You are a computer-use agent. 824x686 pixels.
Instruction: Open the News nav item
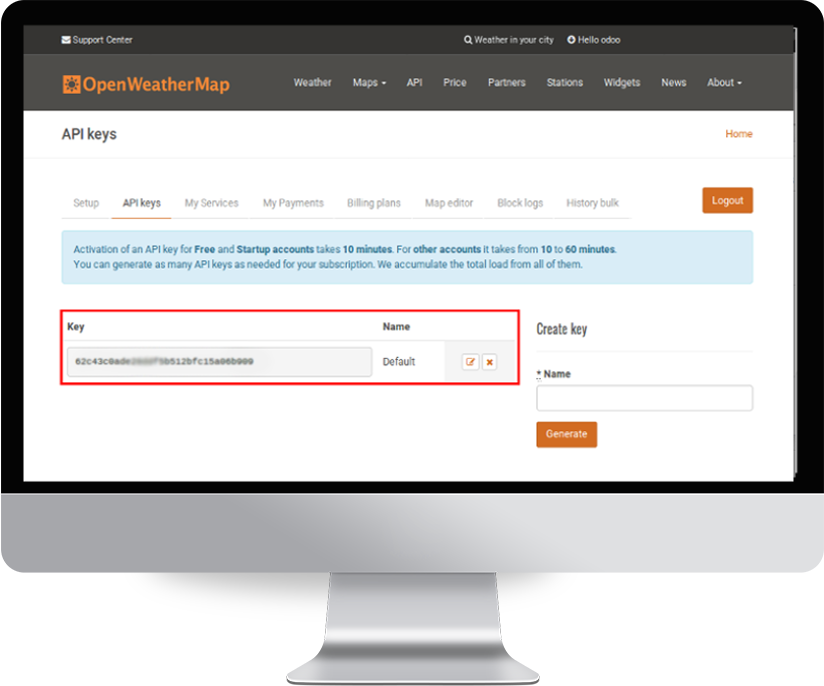[x=674, y=83]
